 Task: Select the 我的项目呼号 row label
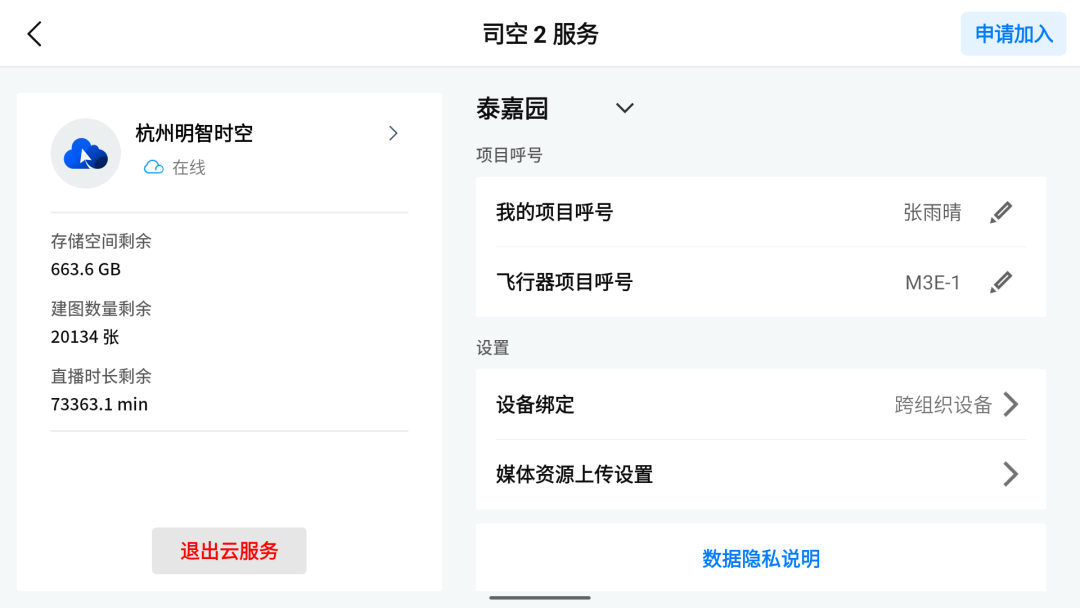554,212
